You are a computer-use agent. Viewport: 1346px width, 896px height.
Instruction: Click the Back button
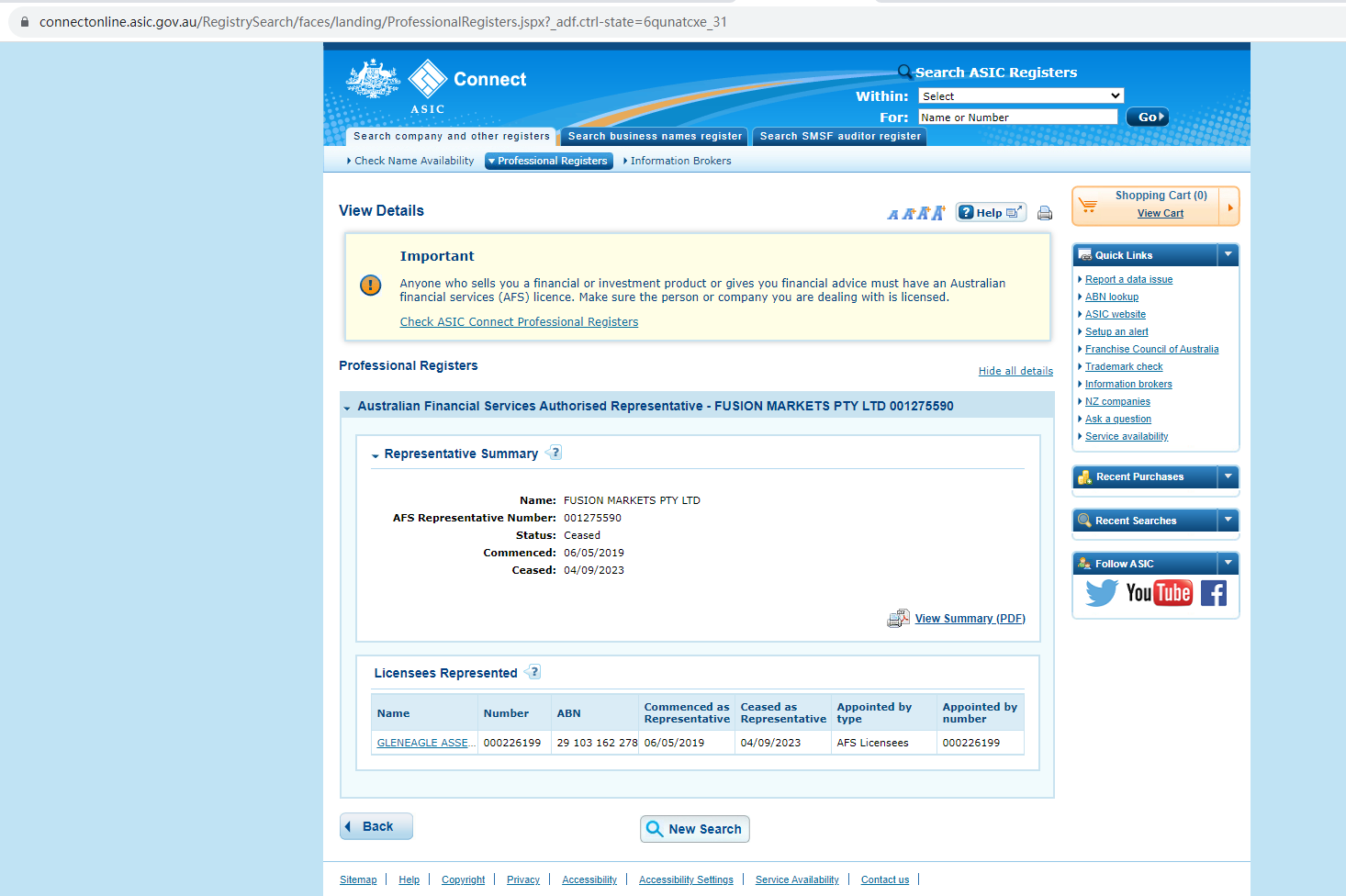[376, 826]
